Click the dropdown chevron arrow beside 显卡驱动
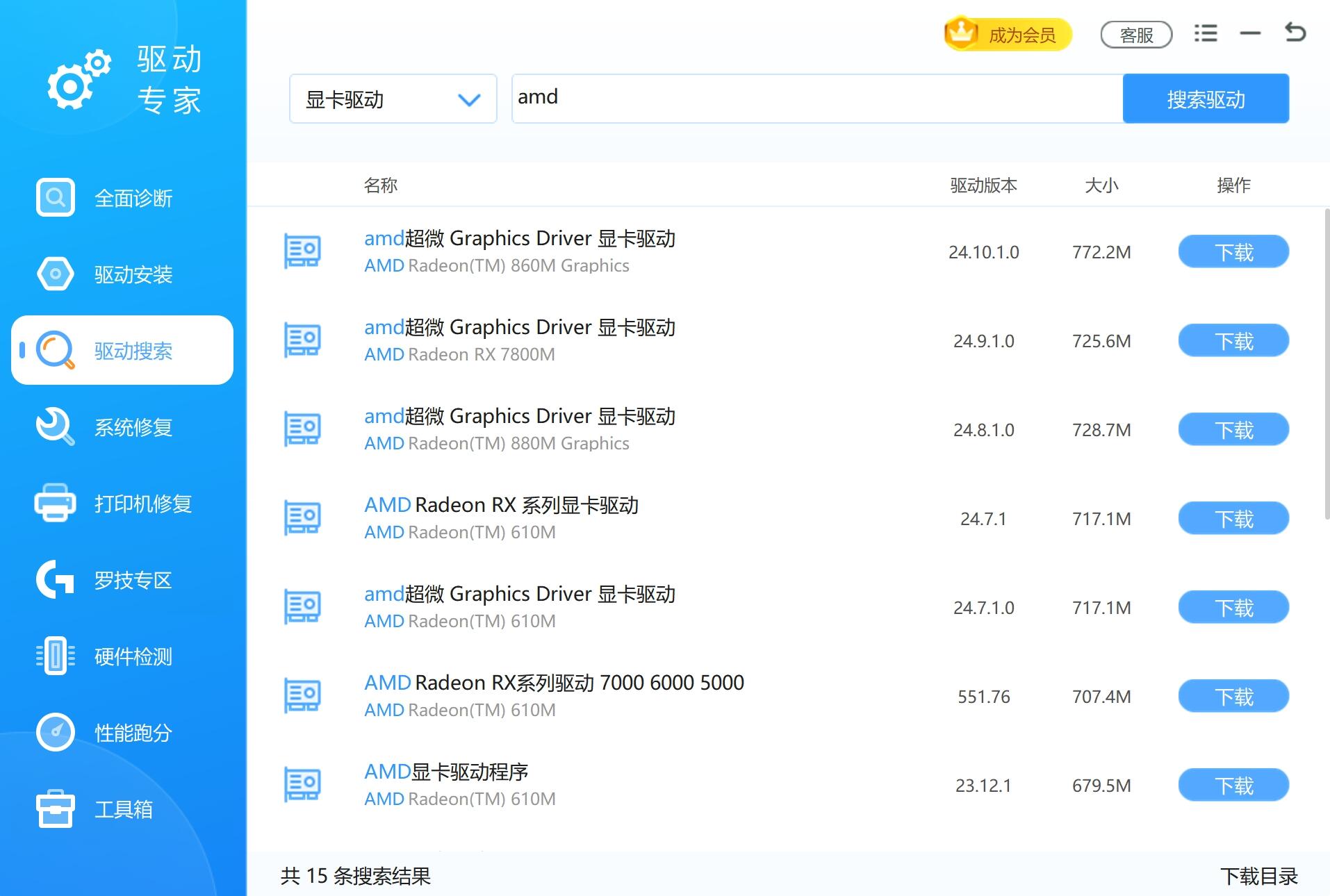Screen dimensions: 1330x896 tap(470, 100)
